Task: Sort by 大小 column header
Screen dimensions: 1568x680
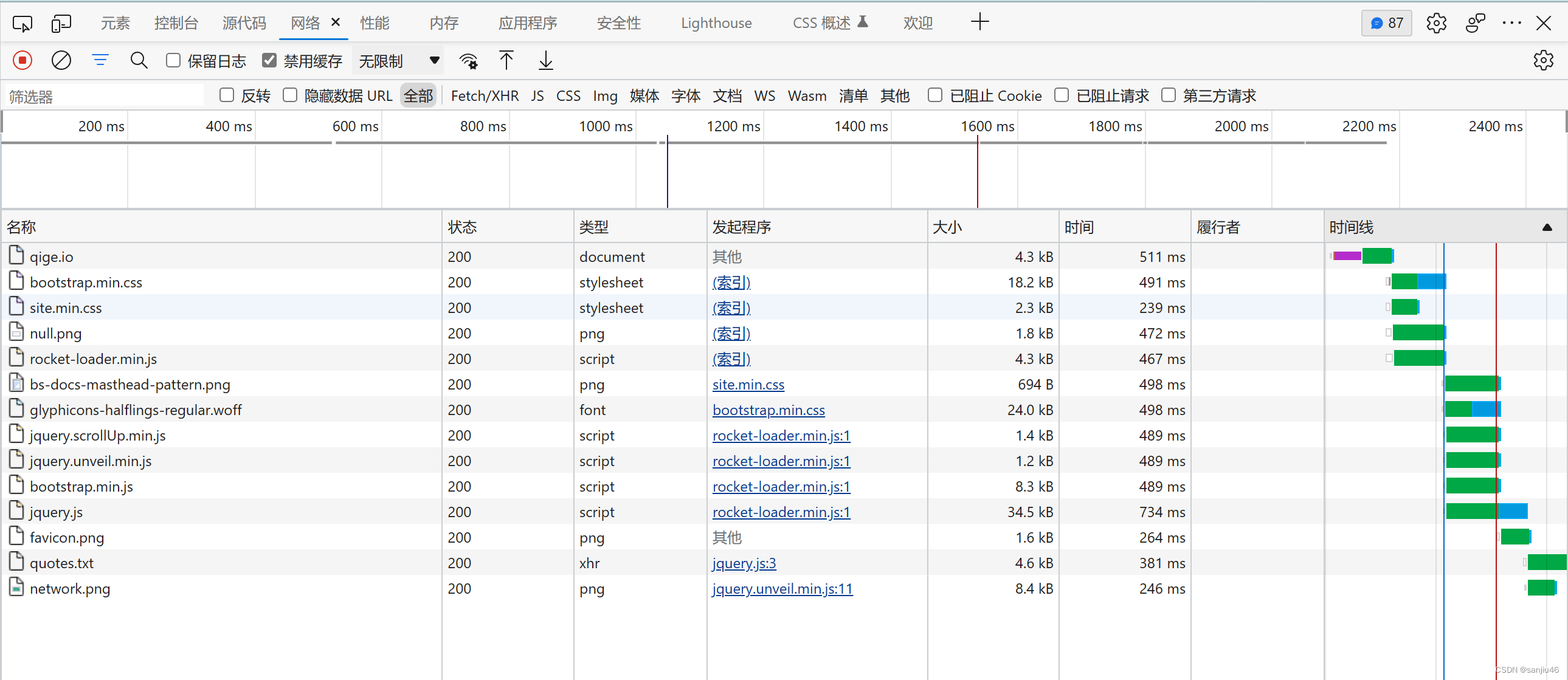Action: pyautogui.click(x=993, y=227)
